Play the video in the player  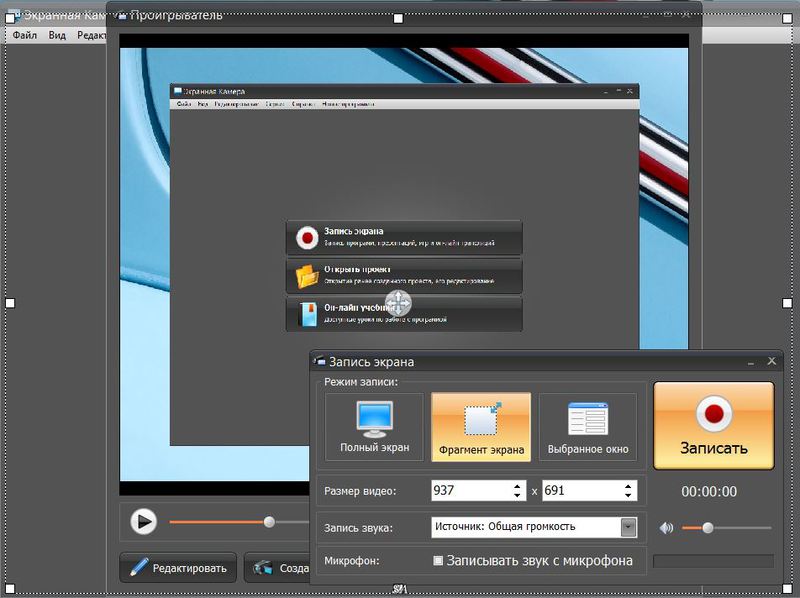point(143,521)
